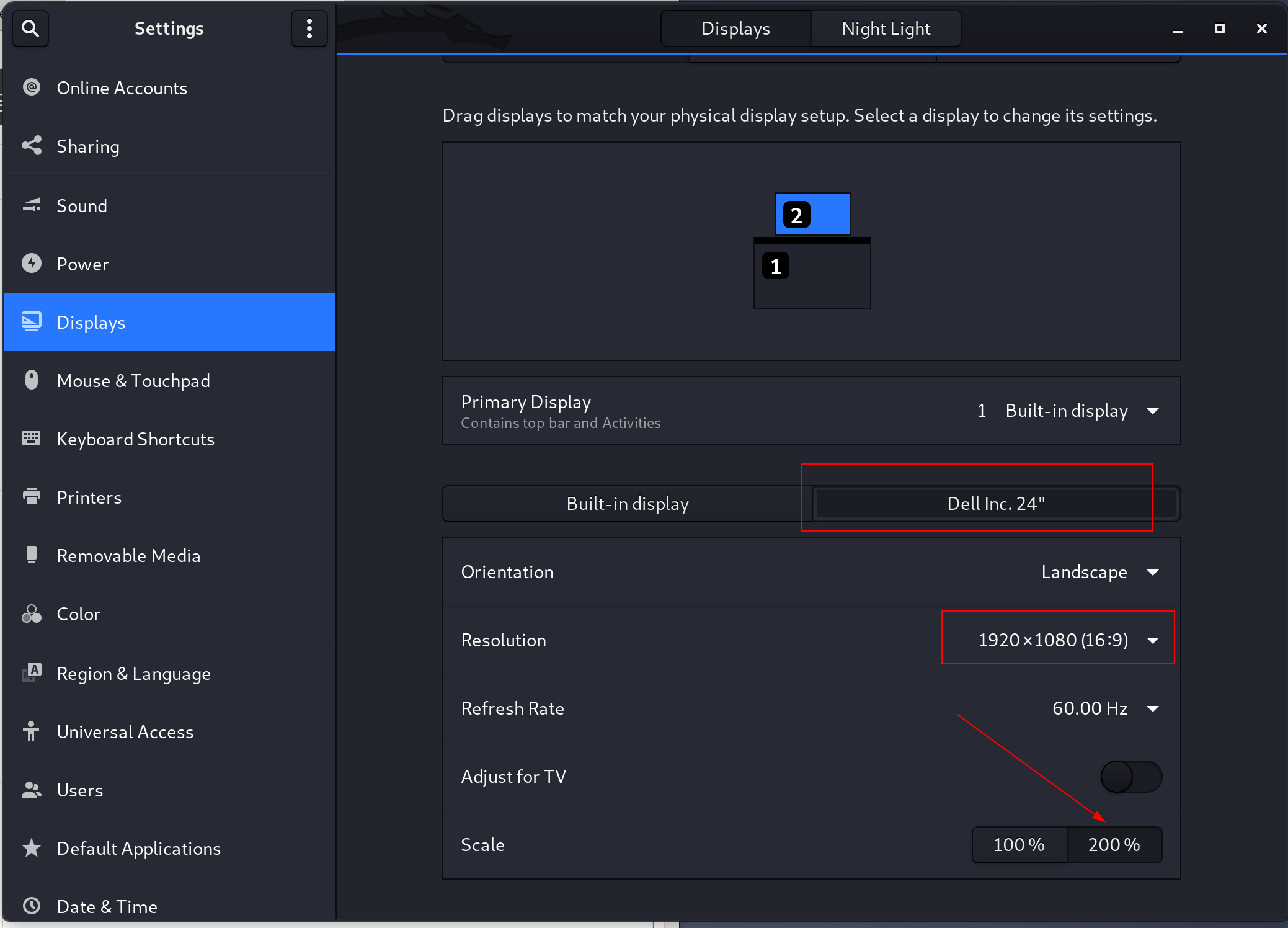Image resolution: width=1288 pixels, height=928 pixels.
Task: Click the Power bolt icon
Action: click(32, 264)
